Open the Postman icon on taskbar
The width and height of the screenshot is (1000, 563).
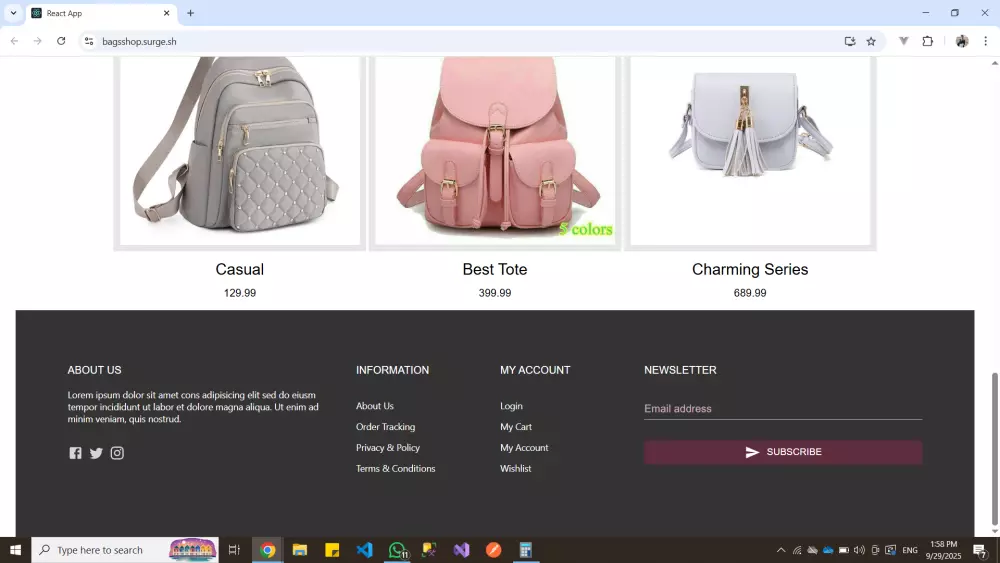pos(494,550)
